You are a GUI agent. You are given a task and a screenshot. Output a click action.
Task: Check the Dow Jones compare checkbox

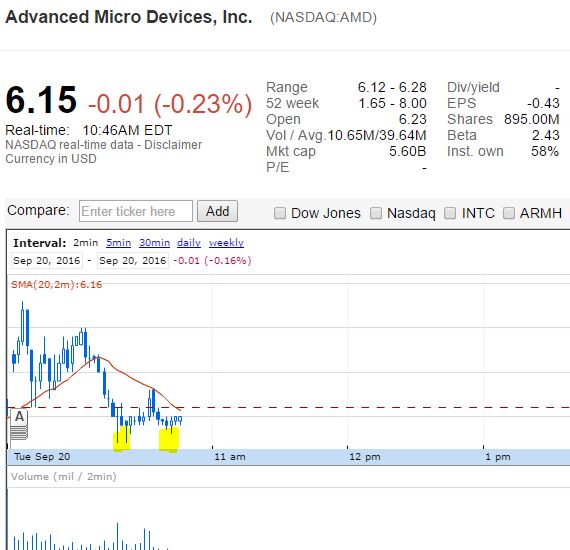[280, 213]
